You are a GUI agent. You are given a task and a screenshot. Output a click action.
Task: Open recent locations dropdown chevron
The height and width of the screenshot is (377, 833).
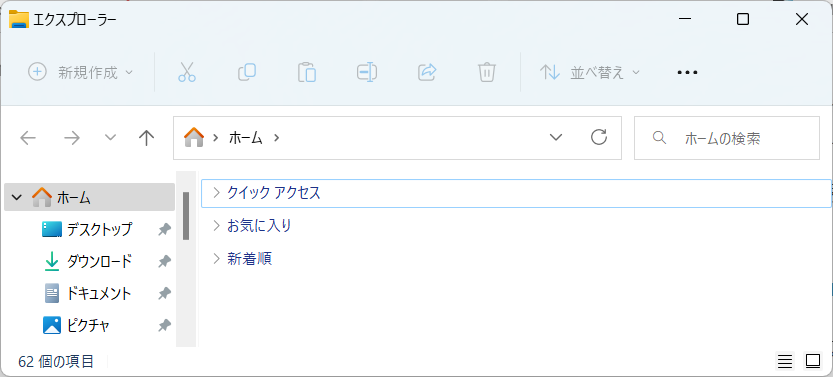110,138
